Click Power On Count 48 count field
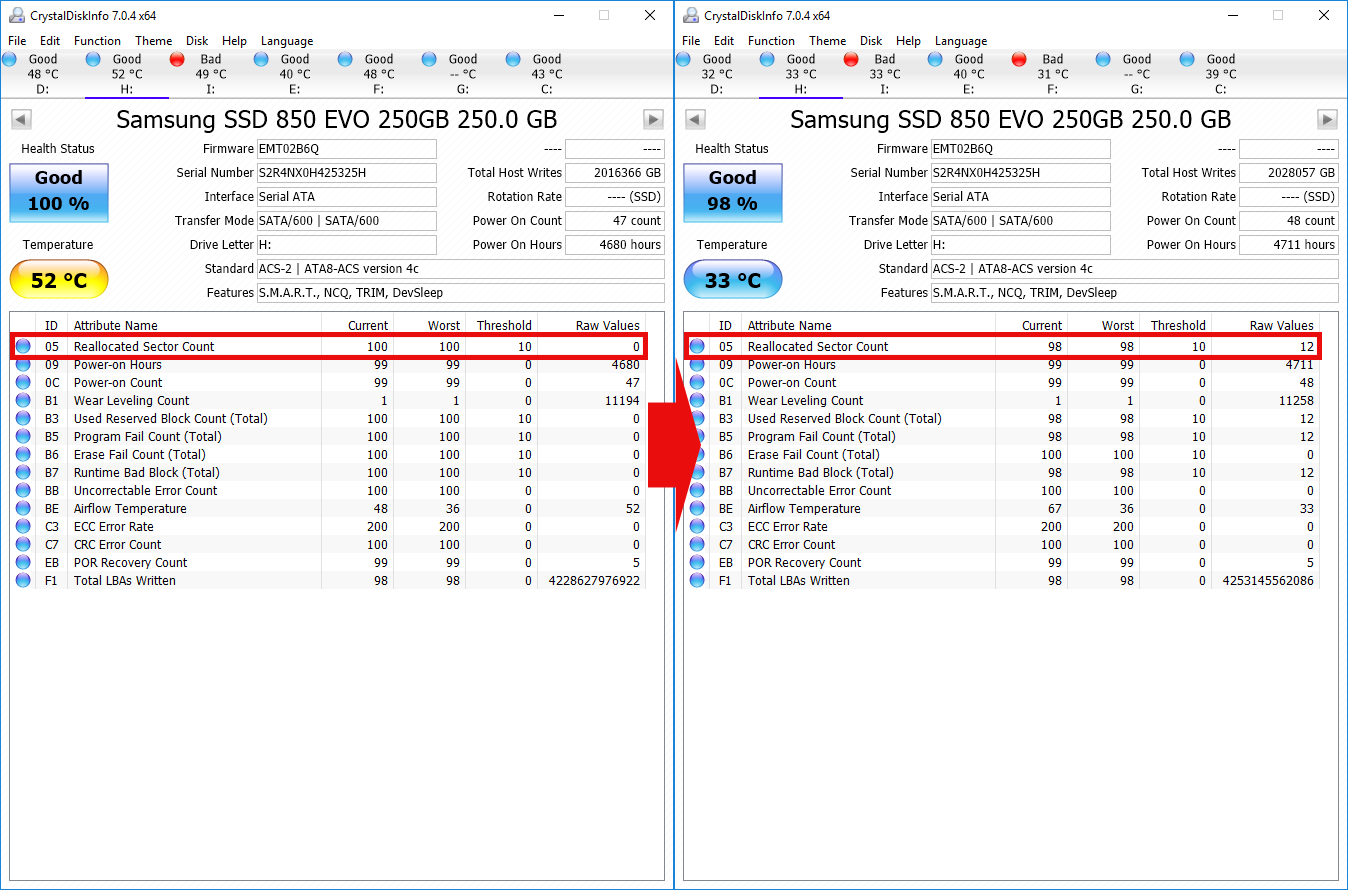The width and height of the screenshot is (1348, 890). 1289,221
